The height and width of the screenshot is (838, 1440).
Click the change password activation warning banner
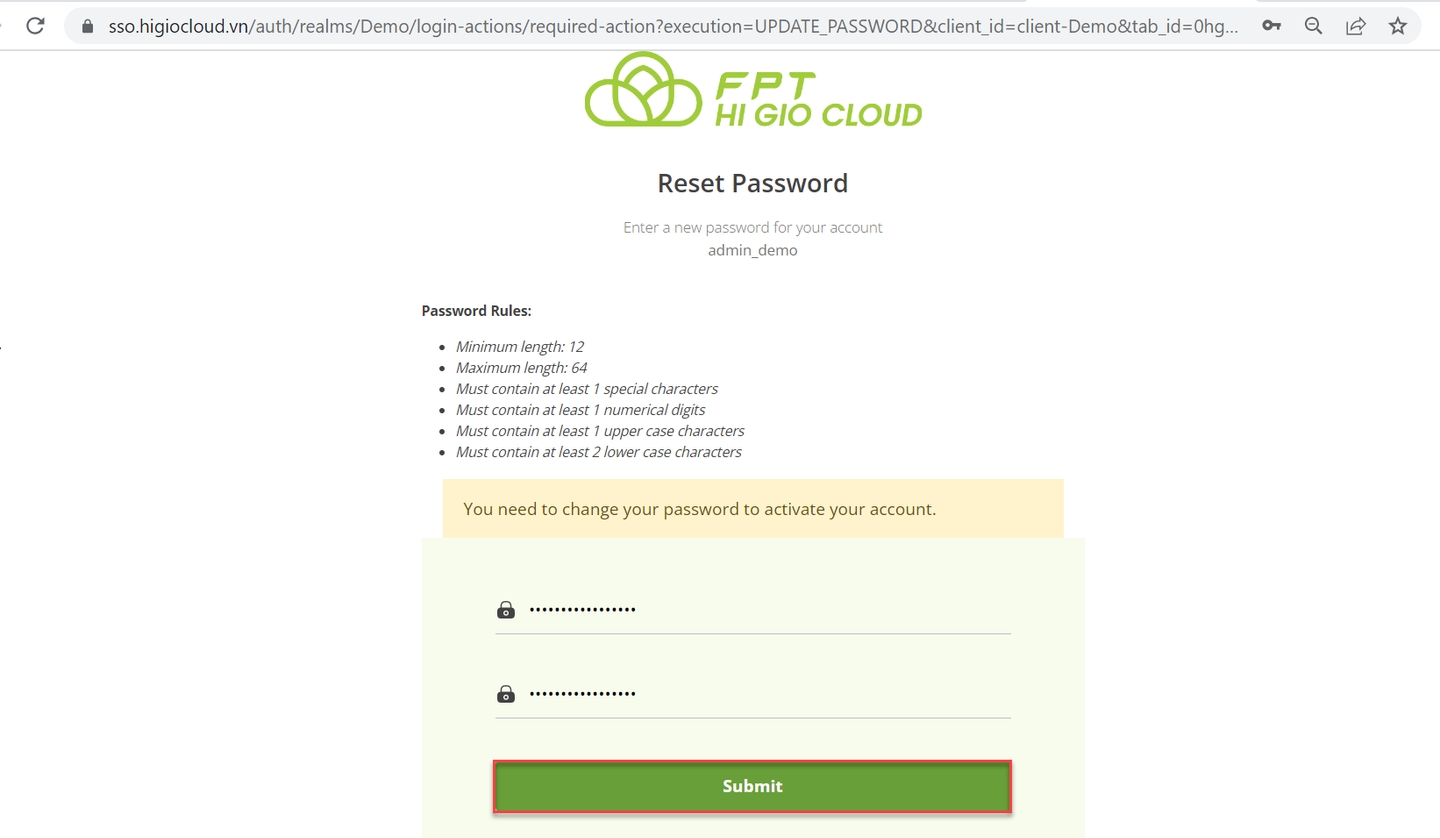pos(752,509)
